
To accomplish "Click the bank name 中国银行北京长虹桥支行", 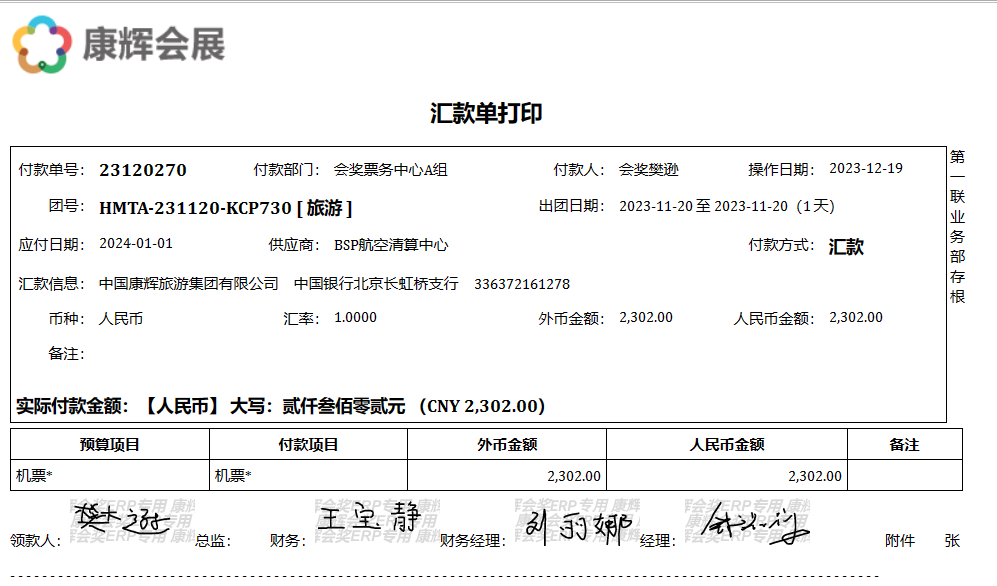I will pos(376,284).
